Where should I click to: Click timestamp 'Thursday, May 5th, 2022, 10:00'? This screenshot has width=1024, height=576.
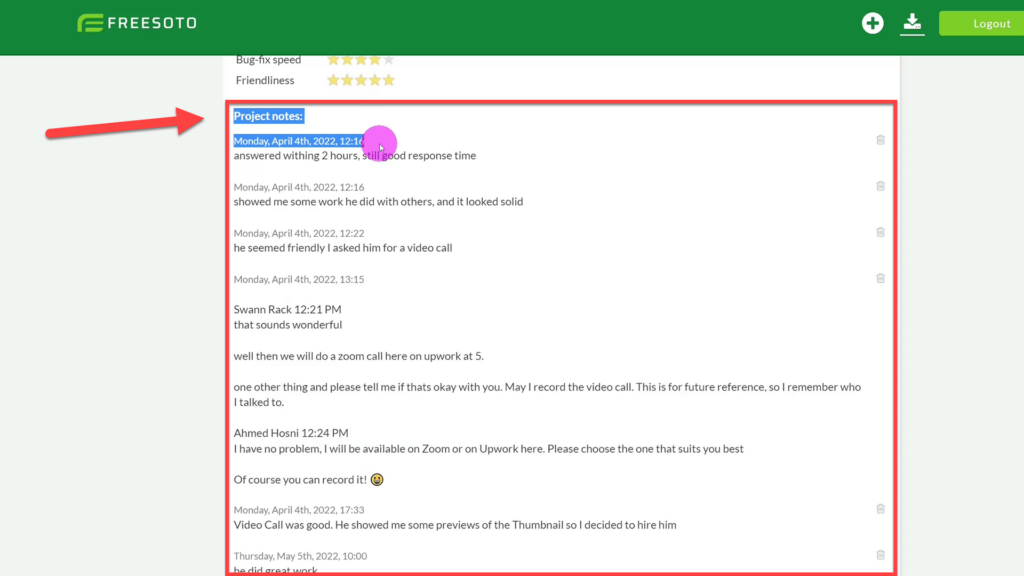tap(300, 556)
